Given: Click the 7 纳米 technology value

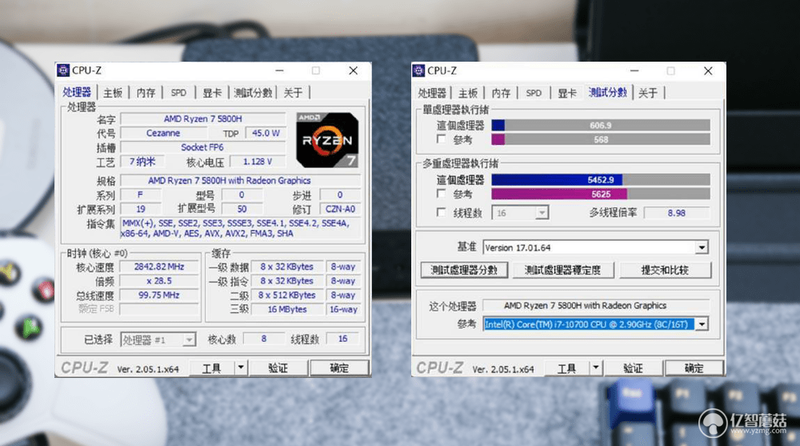Looking at the screenshot, I should [142, 162].
